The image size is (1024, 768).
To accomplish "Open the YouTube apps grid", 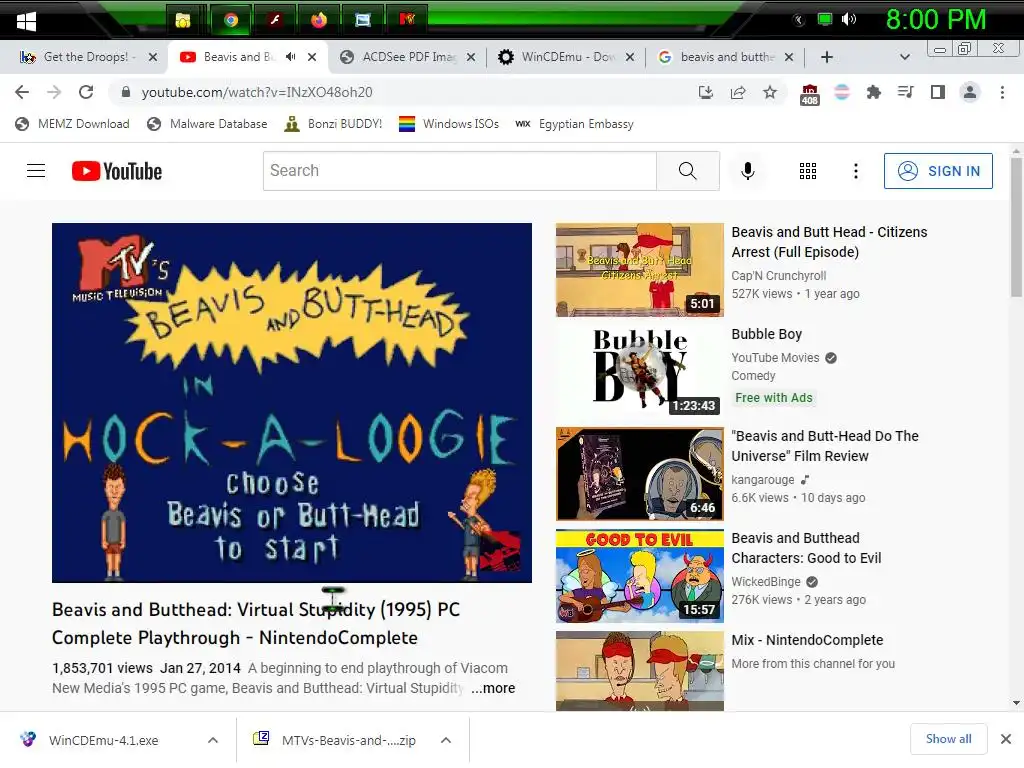I will click(808, 171).
